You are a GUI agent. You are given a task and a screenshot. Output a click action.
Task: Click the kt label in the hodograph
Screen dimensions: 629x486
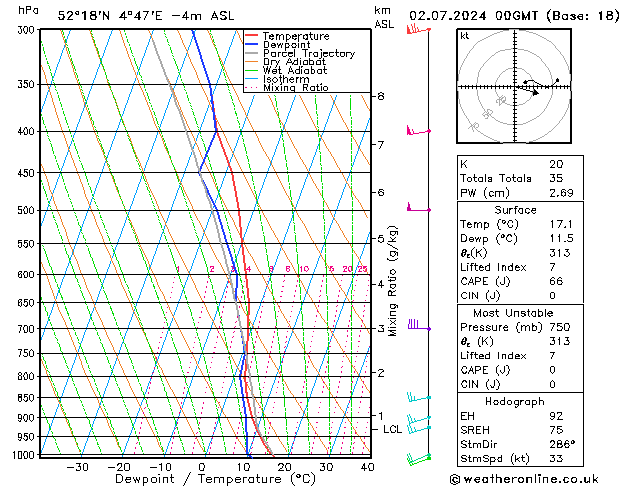click(465, 36)
